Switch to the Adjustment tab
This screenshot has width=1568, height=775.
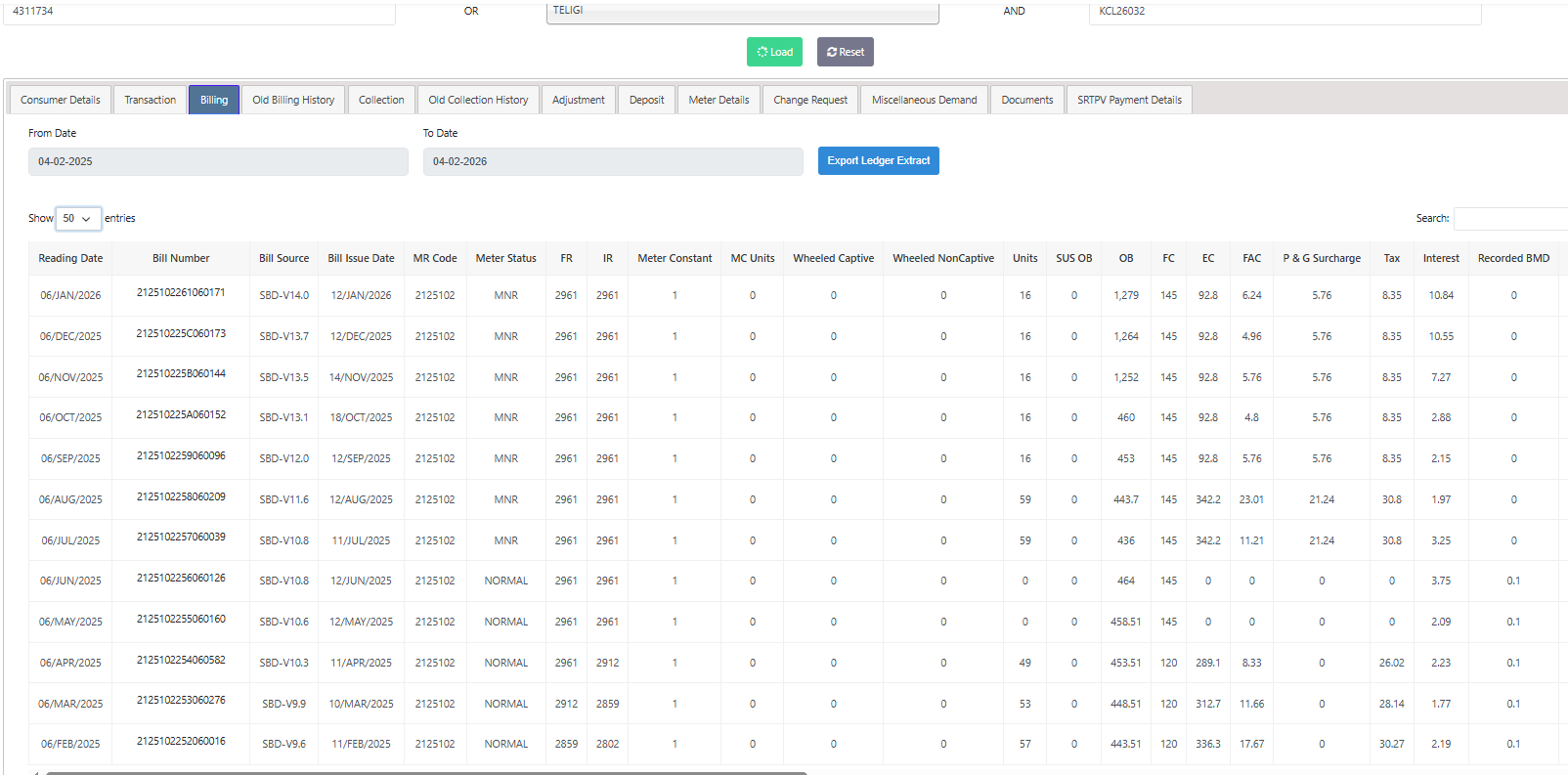point(579,100)
